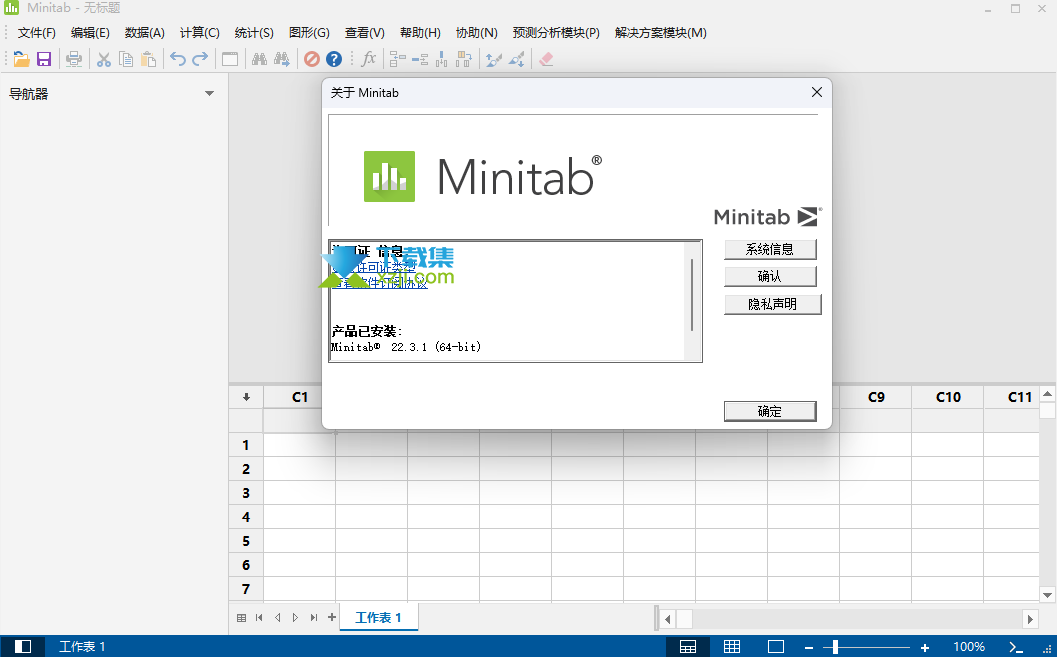Click the zoom in plus button

coord(925,647)
